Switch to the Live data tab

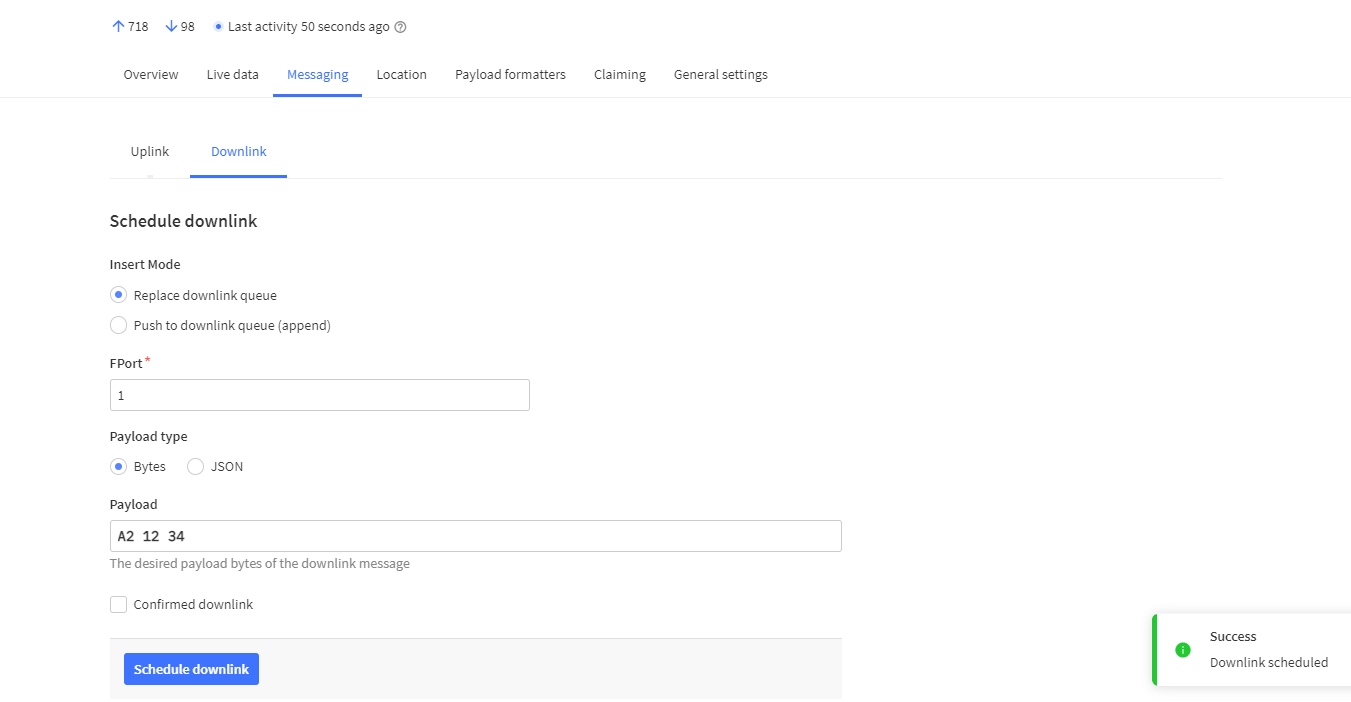[233, 75]
